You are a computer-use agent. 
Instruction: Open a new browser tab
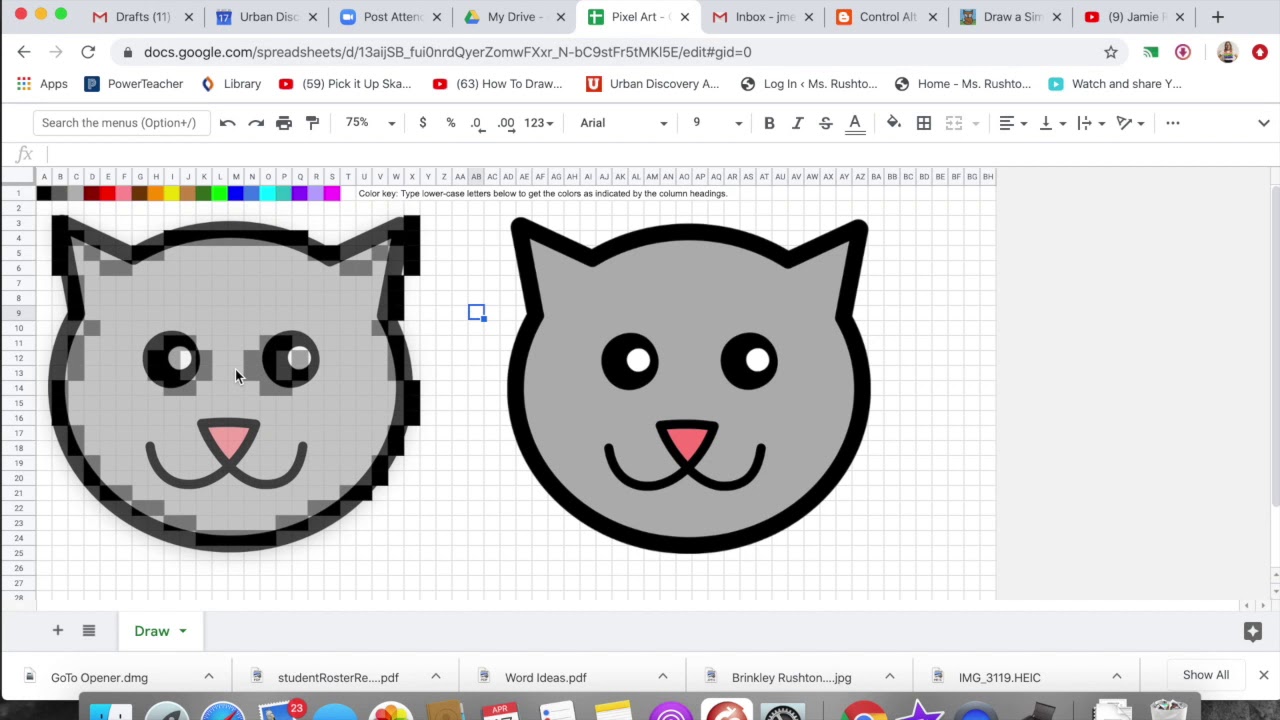1217,17
